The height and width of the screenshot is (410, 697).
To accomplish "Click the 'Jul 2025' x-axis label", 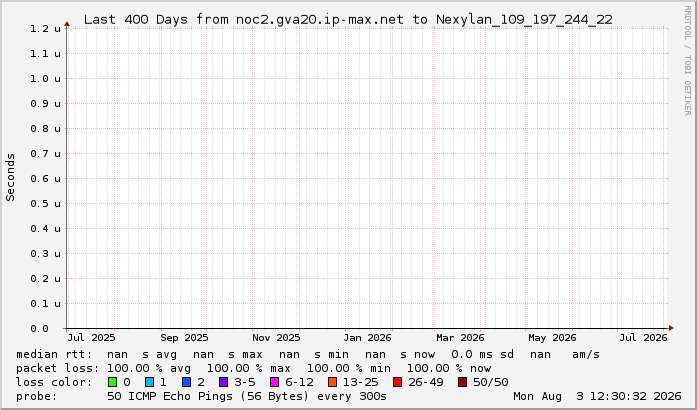I will coord(92,338).
